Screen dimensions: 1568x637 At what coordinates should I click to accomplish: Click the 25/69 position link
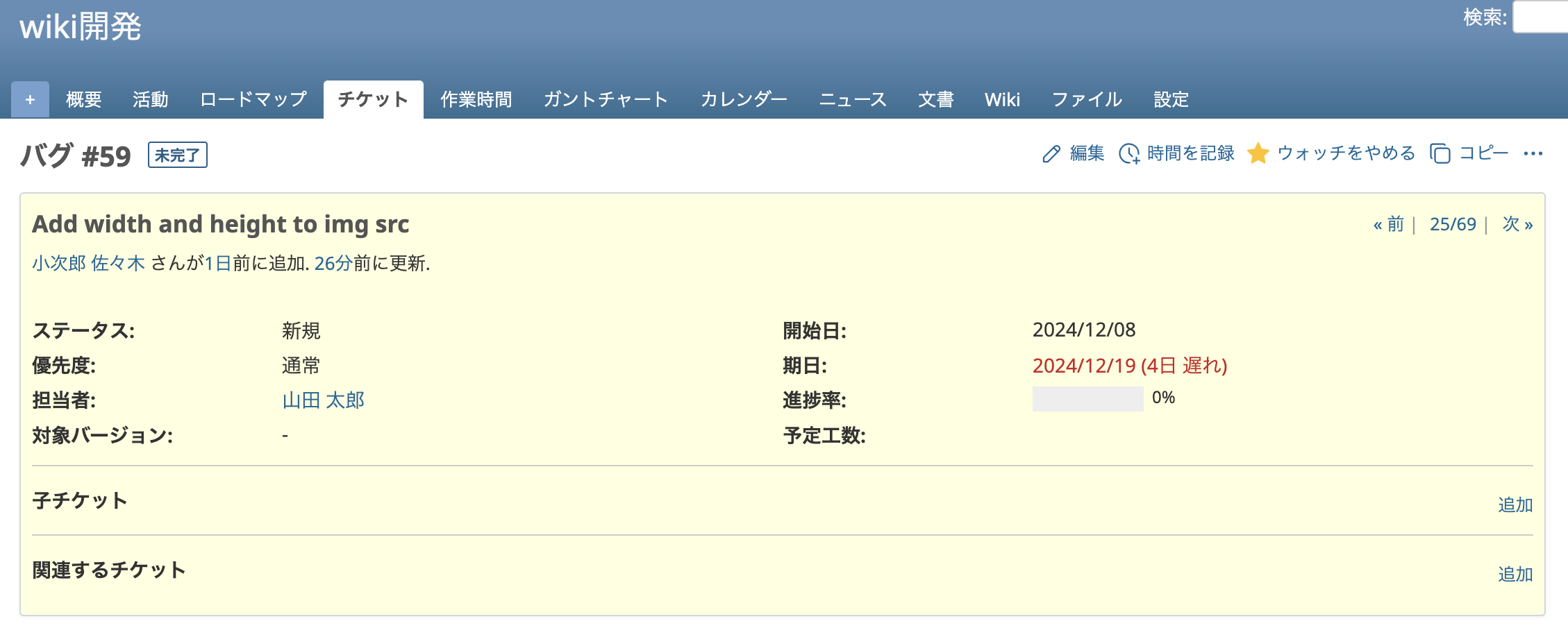tap(1453, 224)
